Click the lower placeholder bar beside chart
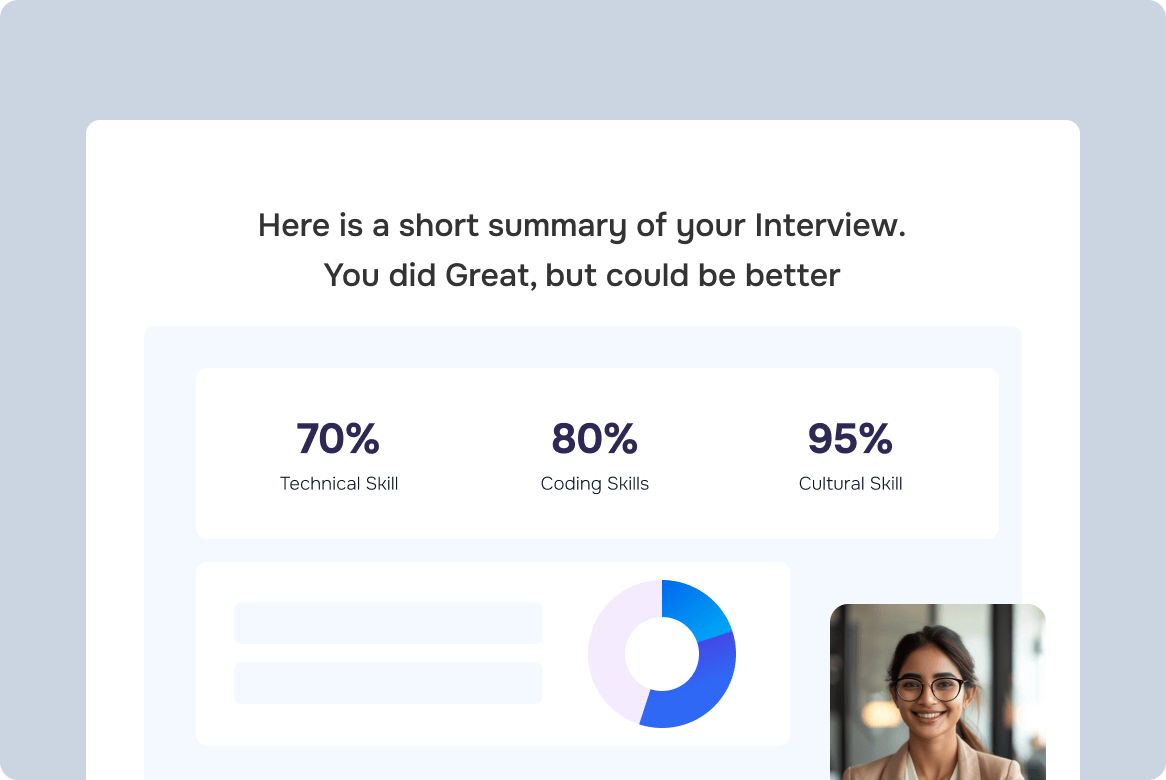1166x780 pixels. [x=388, y=683]
